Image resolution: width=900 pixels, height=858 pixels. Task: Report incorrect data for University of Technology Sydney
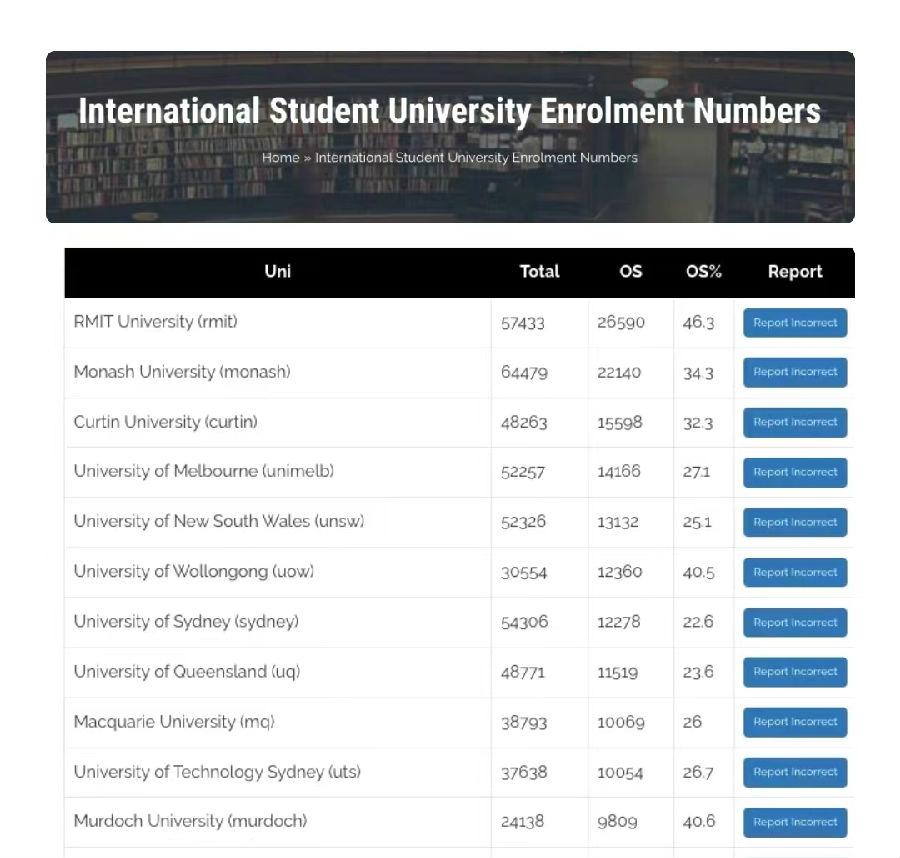795,772
